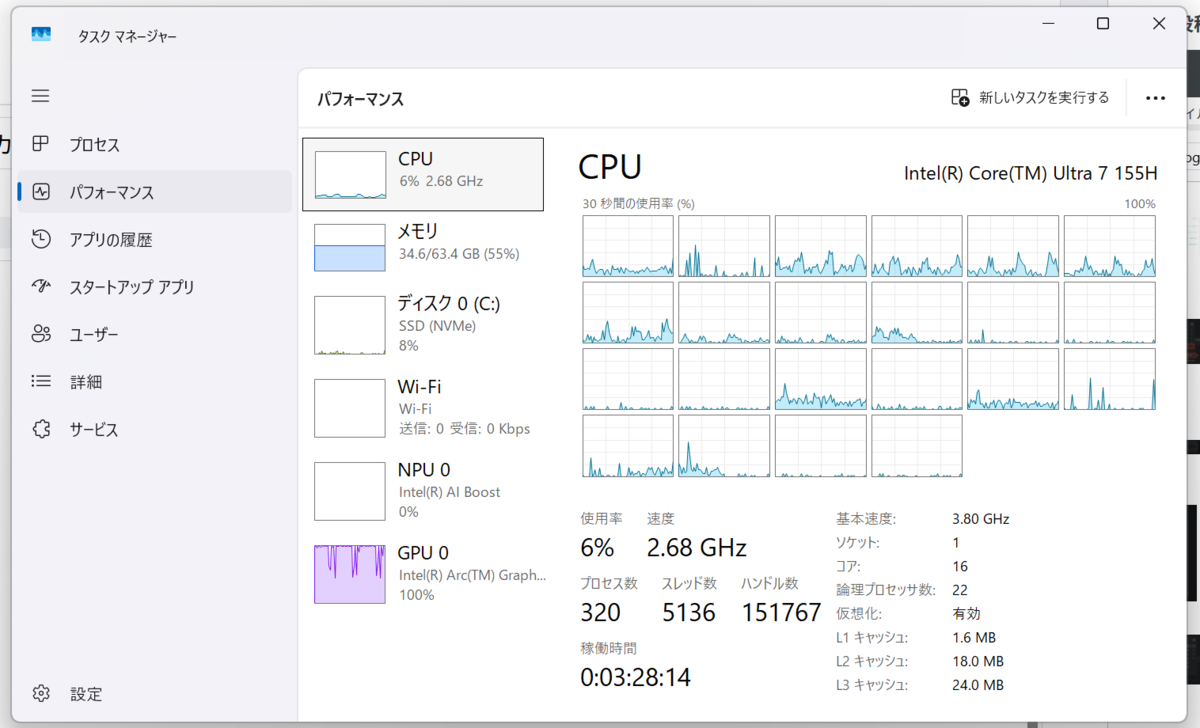
Task: Click the 使用率 value 6%
Action: point(597,548)
